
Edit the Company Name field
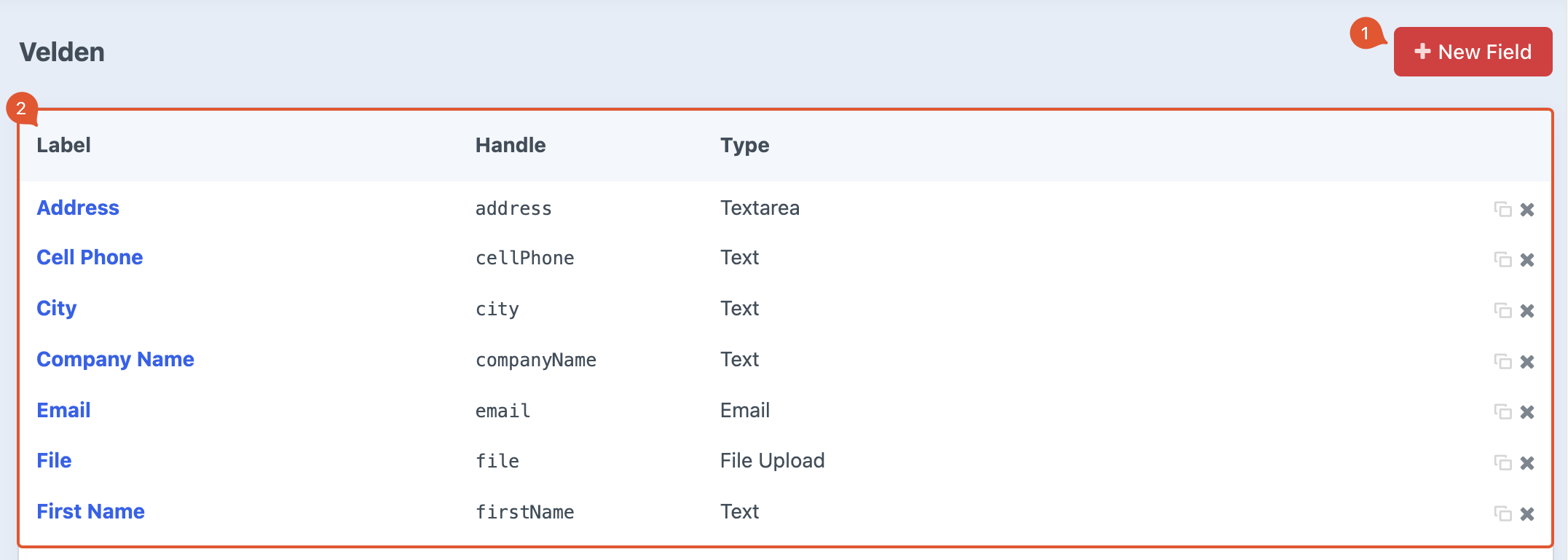115,360
